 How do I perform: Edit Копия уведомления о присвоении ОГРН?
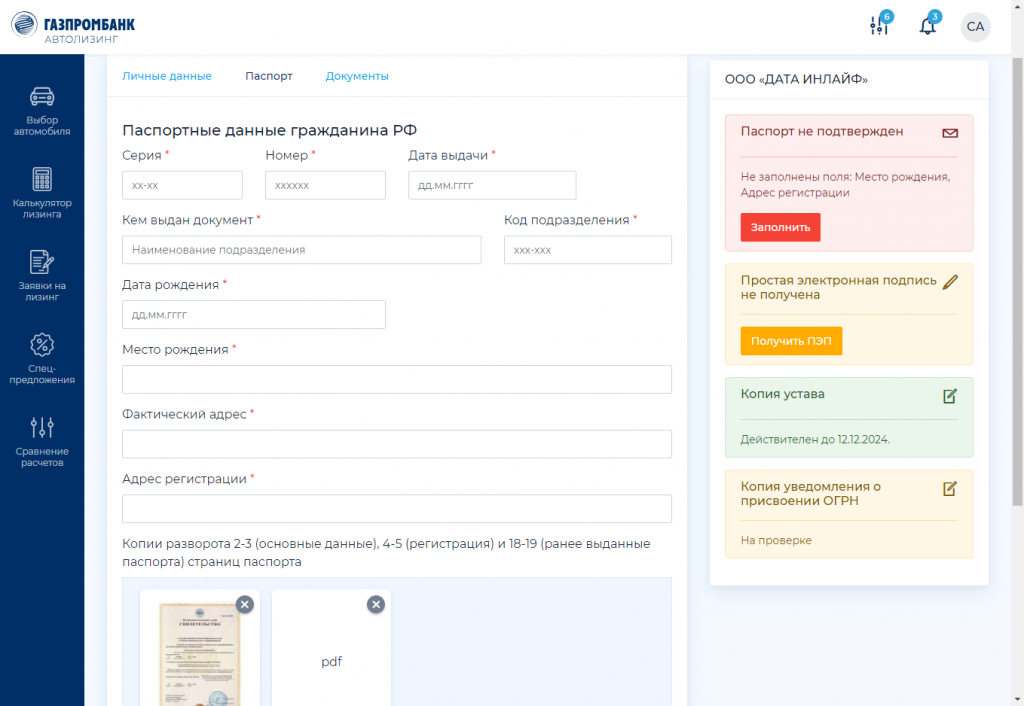tap(950, 489)
